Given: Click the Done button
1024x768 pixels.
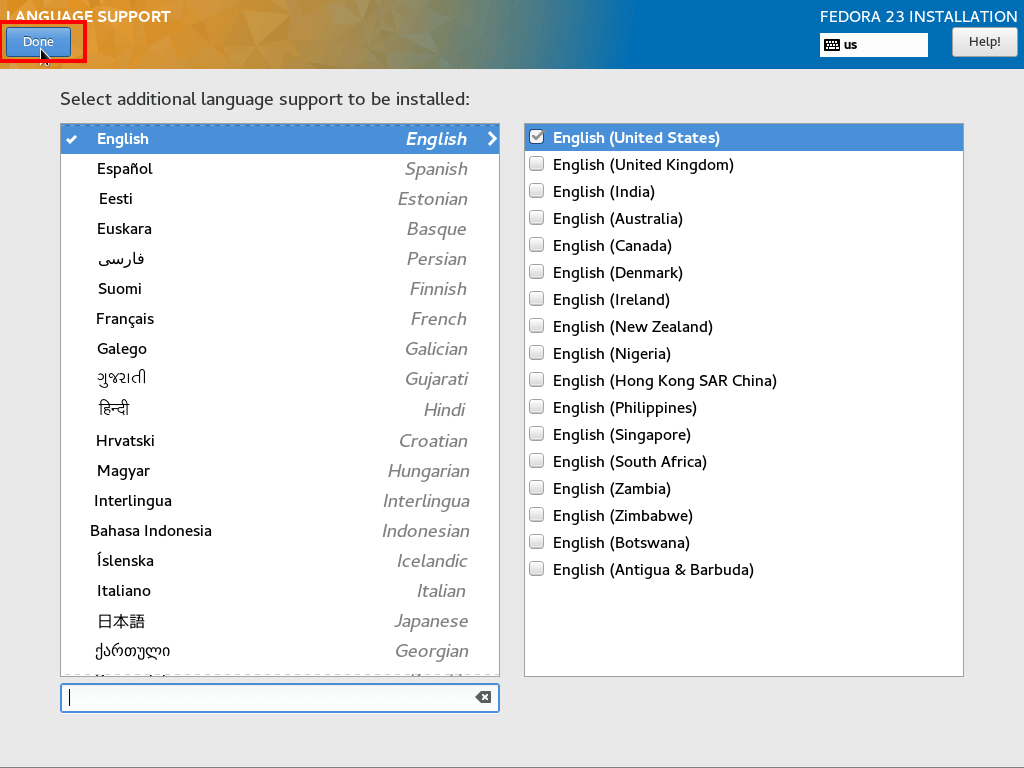Looking at the screenshot, I should point(39,42).
